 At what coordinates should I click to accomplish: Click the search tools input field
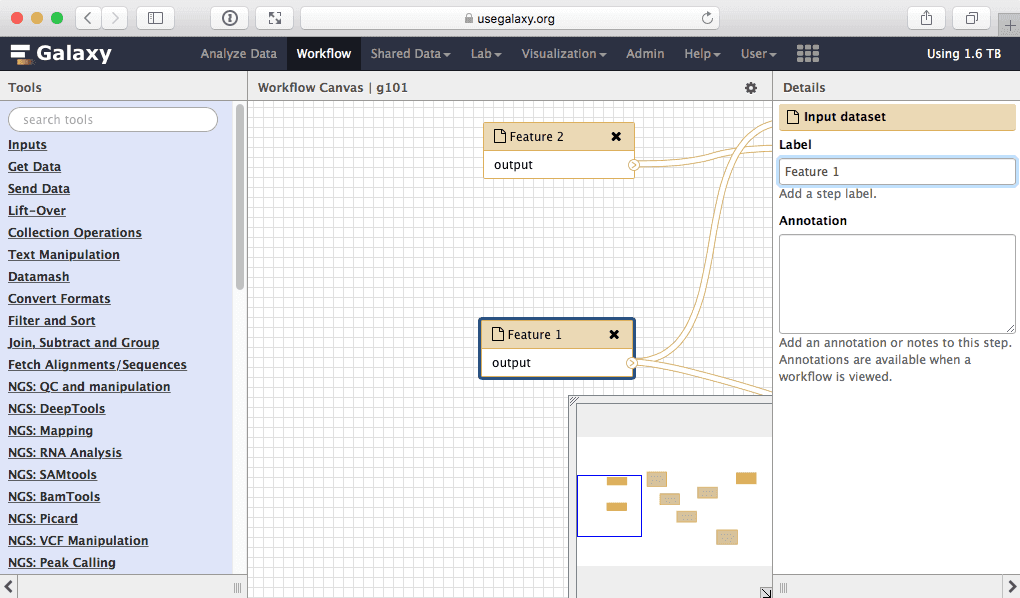coord(113,120)
